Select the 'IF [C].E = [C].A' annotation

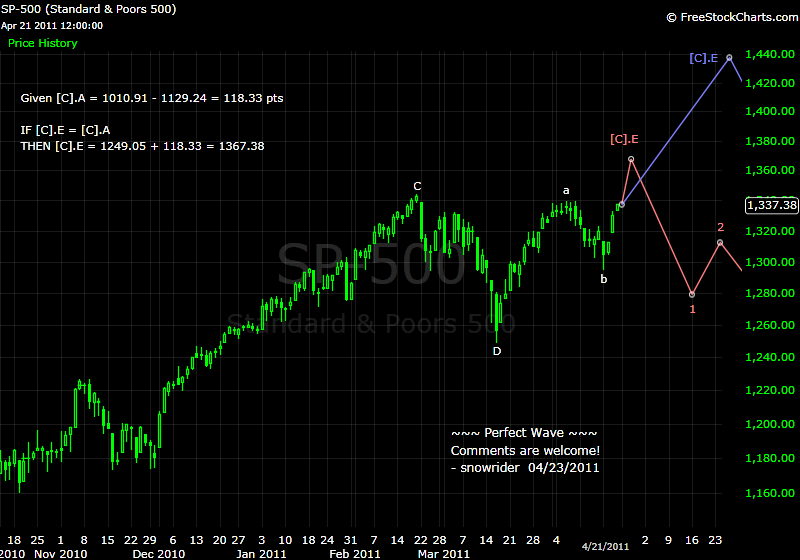[65, 130]
